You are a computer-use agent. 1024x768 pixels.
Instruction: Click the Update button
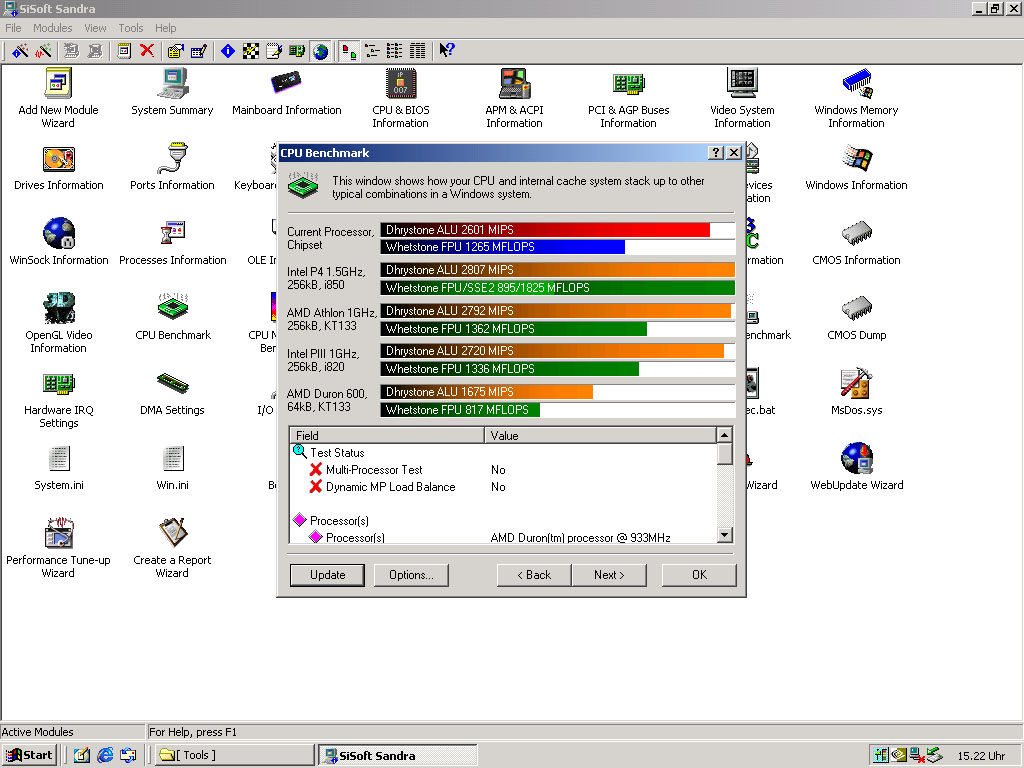327,575
